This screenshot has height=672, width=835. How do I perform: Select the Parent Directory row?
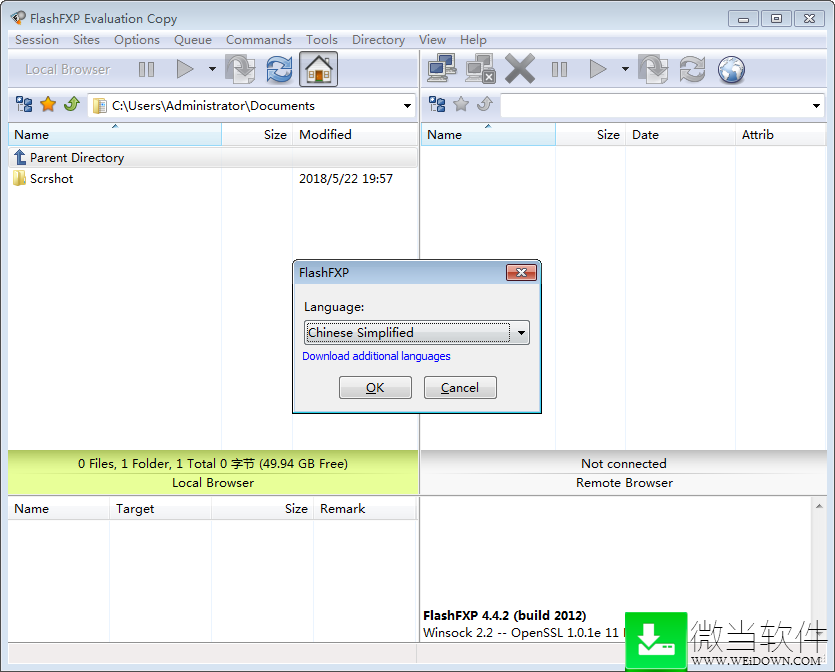tap(213, 158)
